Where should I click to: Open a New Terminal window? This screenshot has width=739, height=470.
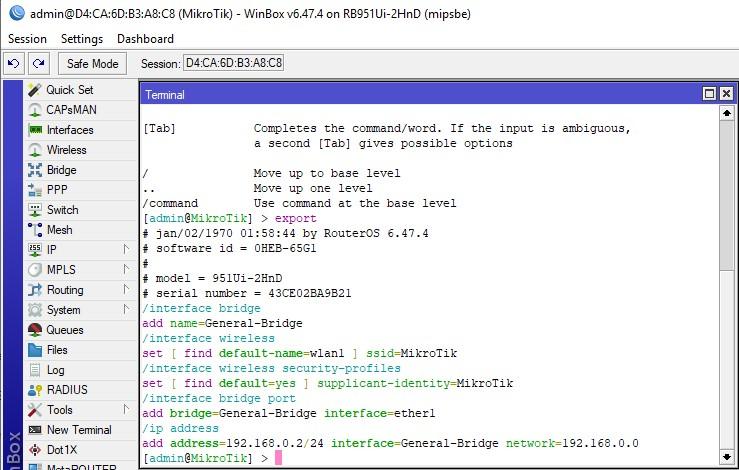(79, 430)
